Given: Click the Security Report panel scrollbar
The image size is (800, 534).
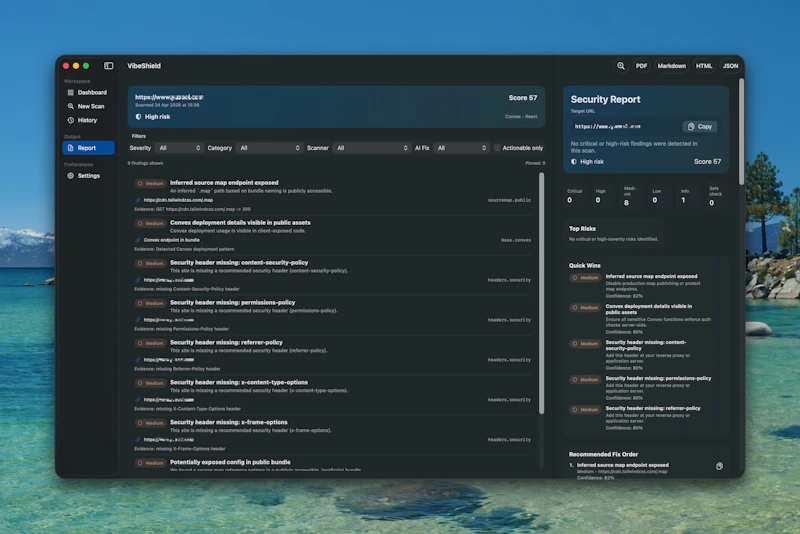Looking at the screenshot, I should click(741, 132).
